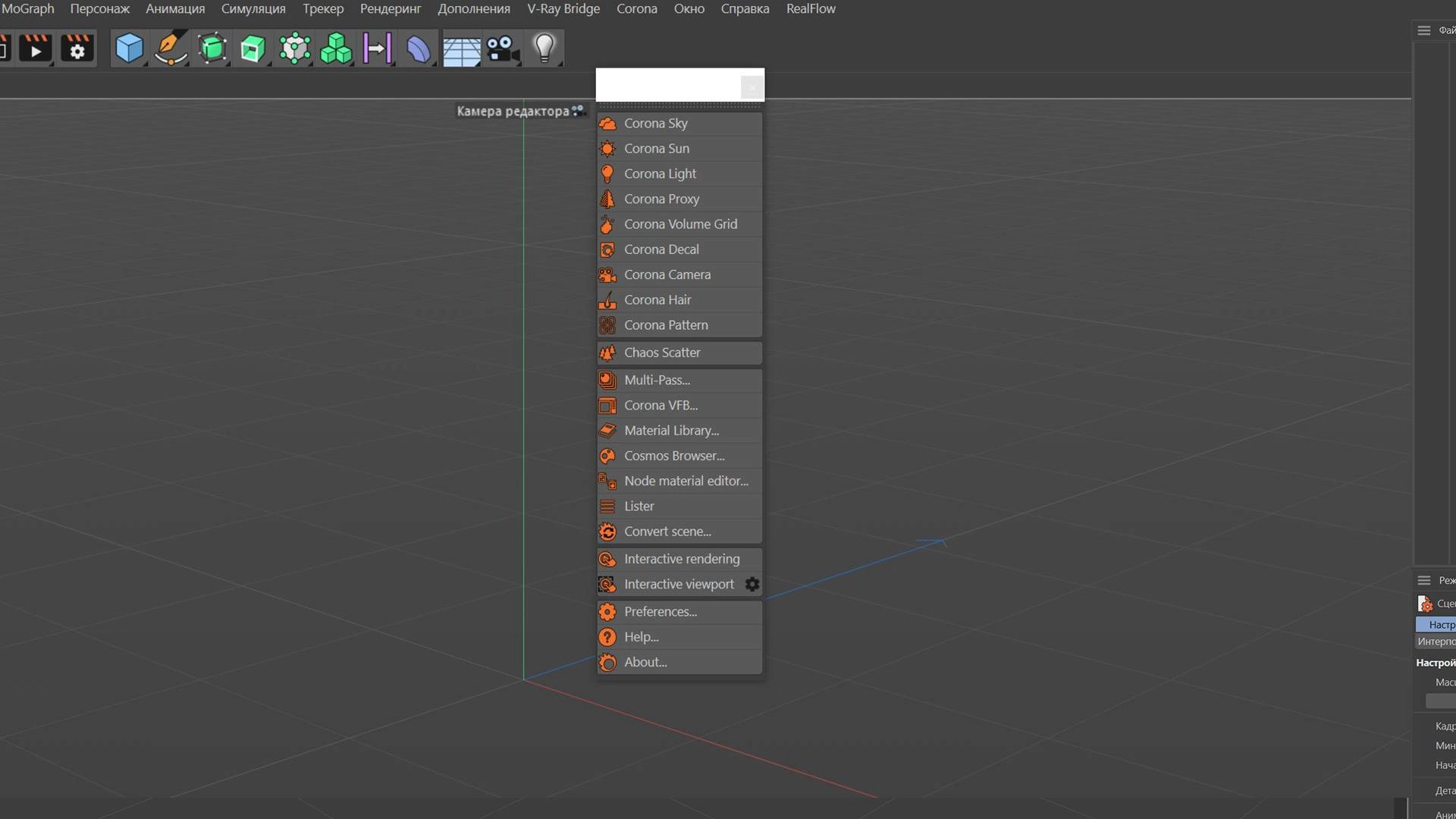The width and height of the screenshot is (1456, 819).
Task: Open Corona Preferences... entry
Action: [x=679, y=611]
